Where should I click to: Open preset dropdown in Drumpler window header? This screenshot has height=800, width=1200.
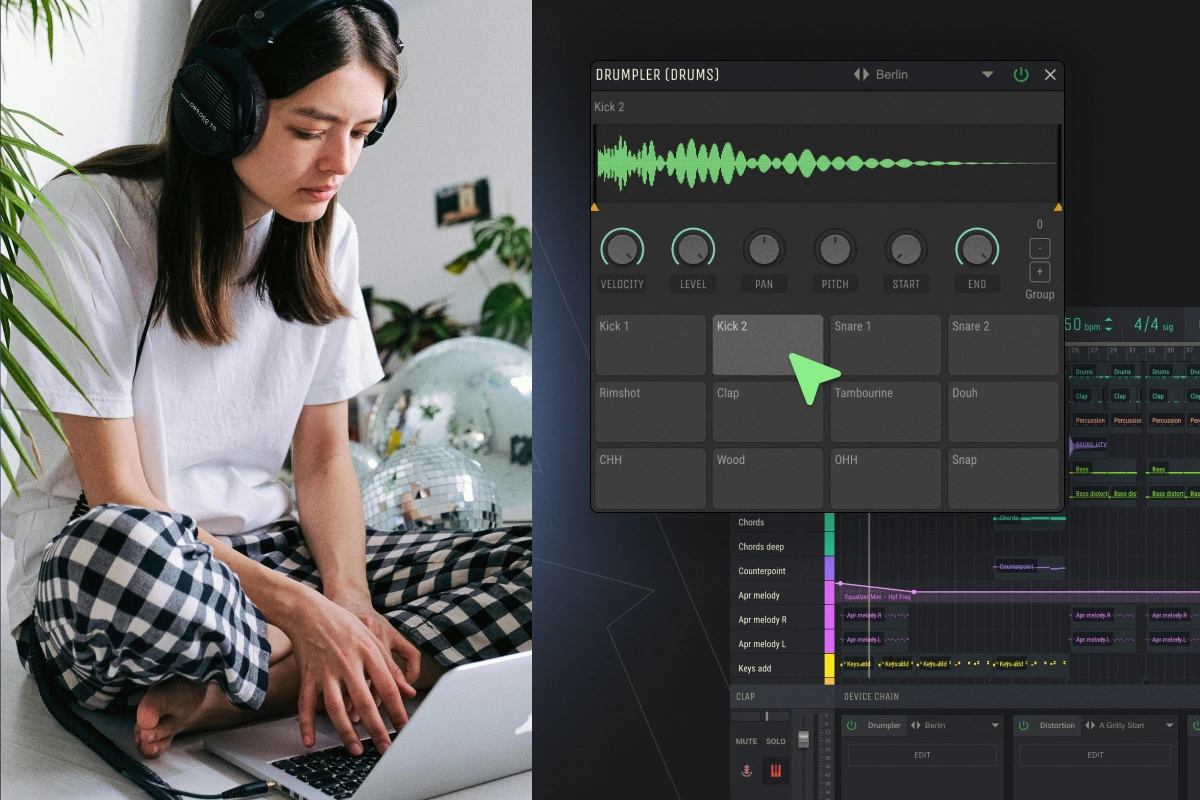987,75
